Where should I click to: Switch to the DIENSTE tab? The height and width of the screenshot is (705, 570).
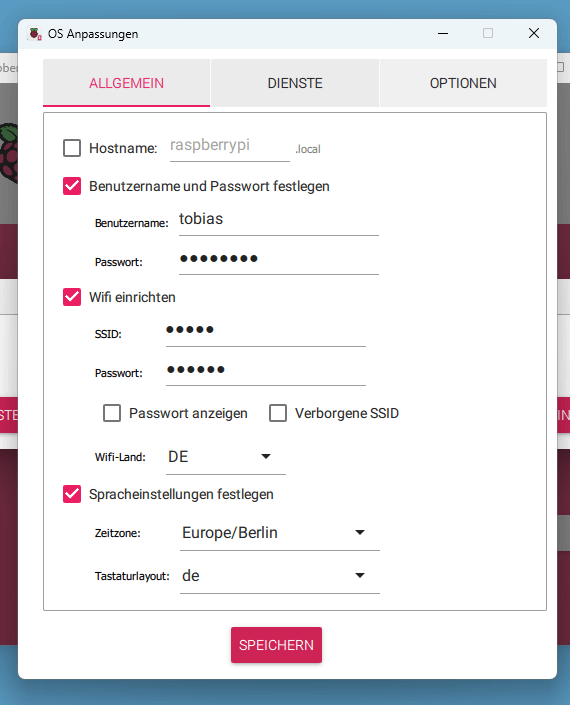pyautogui.click(x=295, y=83)
